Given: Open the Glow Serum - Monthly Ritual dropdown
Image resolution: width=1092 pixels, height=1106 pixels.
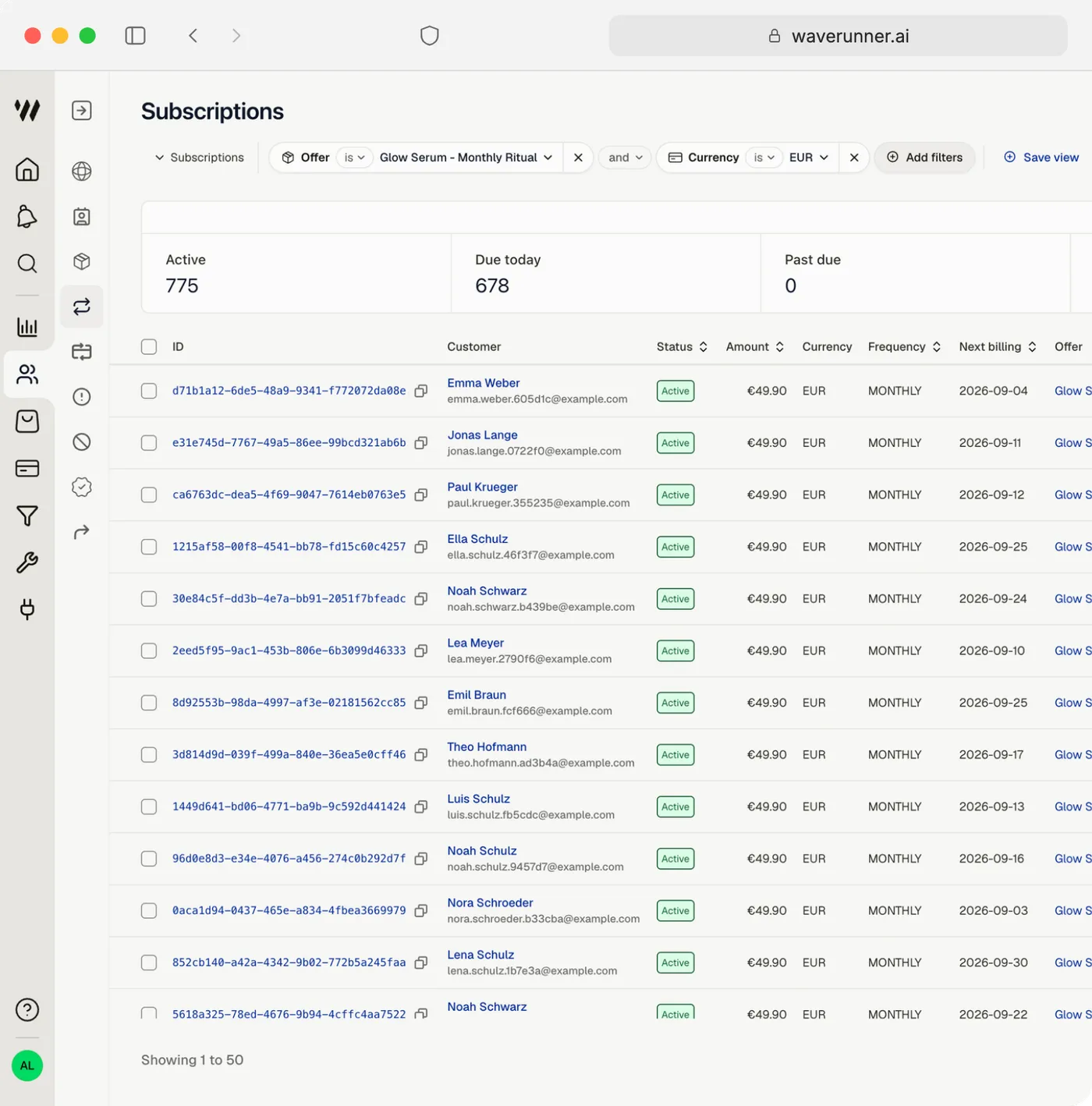Looking at the screenshot, I should pos(466,158).
